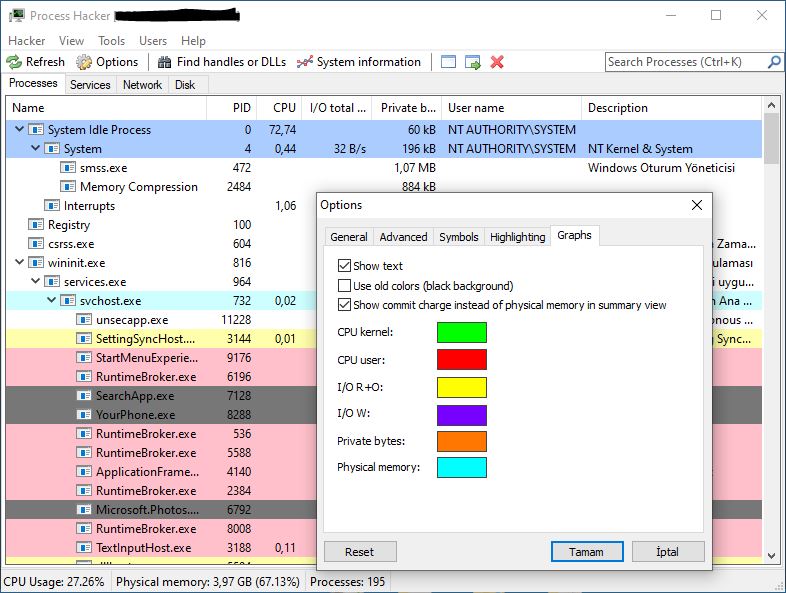Viewport: 786px width, 593px height.
Task: Open the General tab in Options
Action: (349, 237)
